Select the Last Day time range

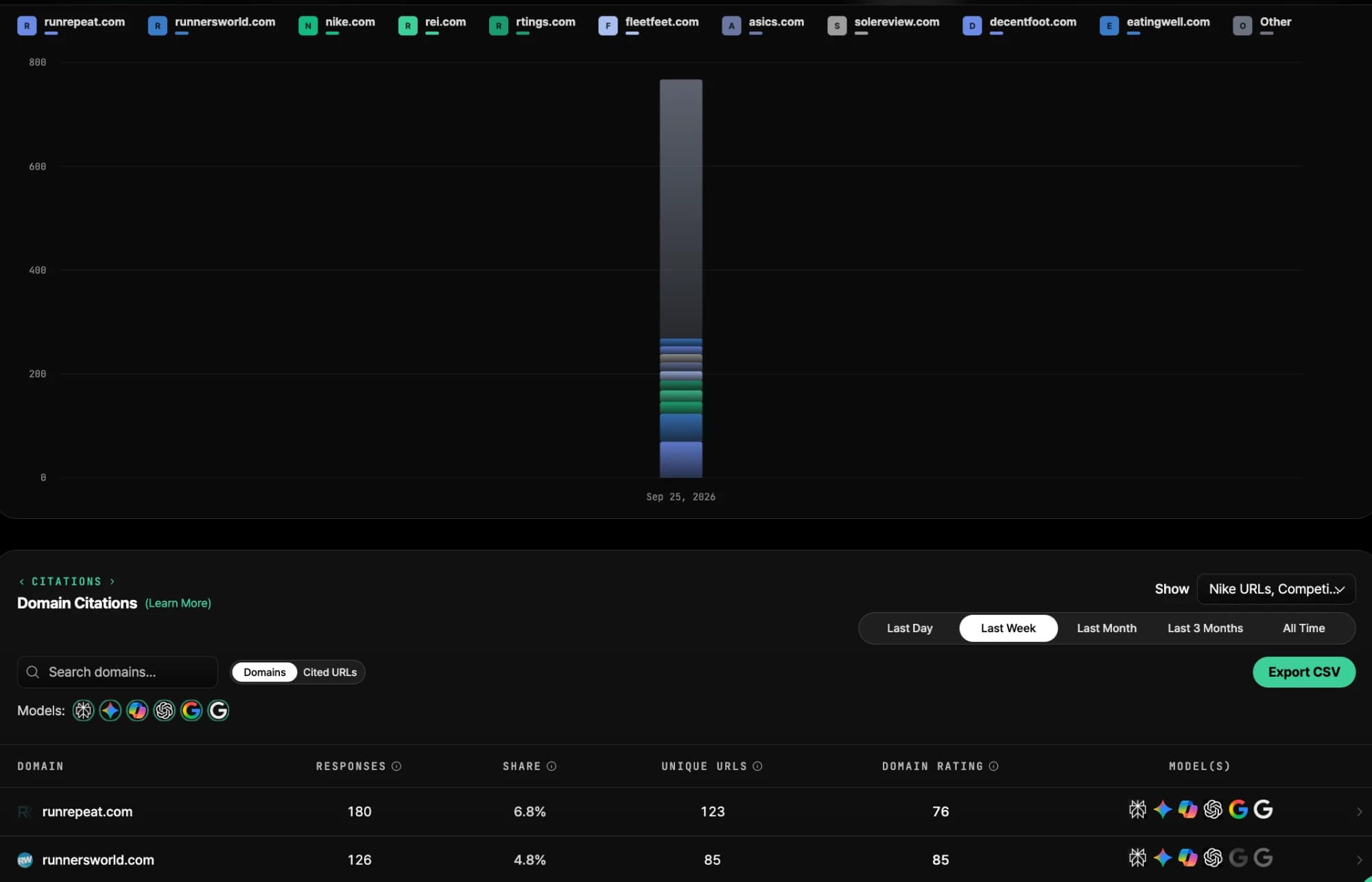[x=910, y=628]
